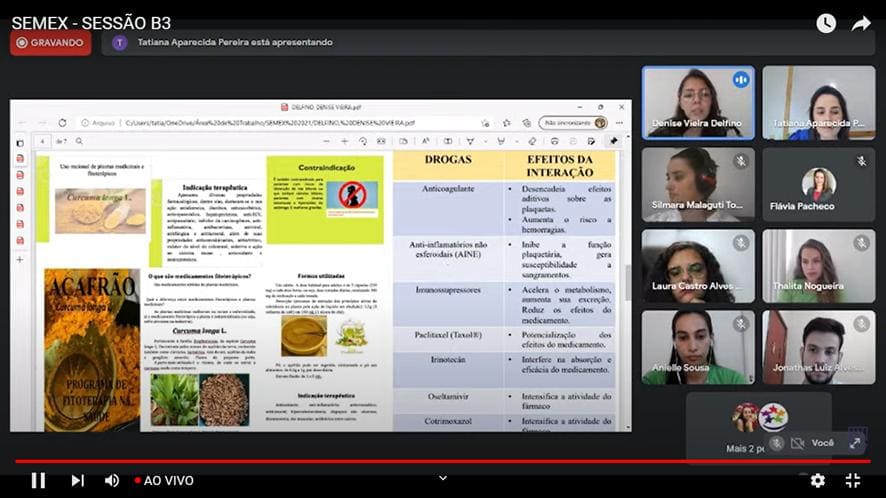Zoom out of the PDF
Viewport: 886px width, 498px height.
[x=326, y=141]
